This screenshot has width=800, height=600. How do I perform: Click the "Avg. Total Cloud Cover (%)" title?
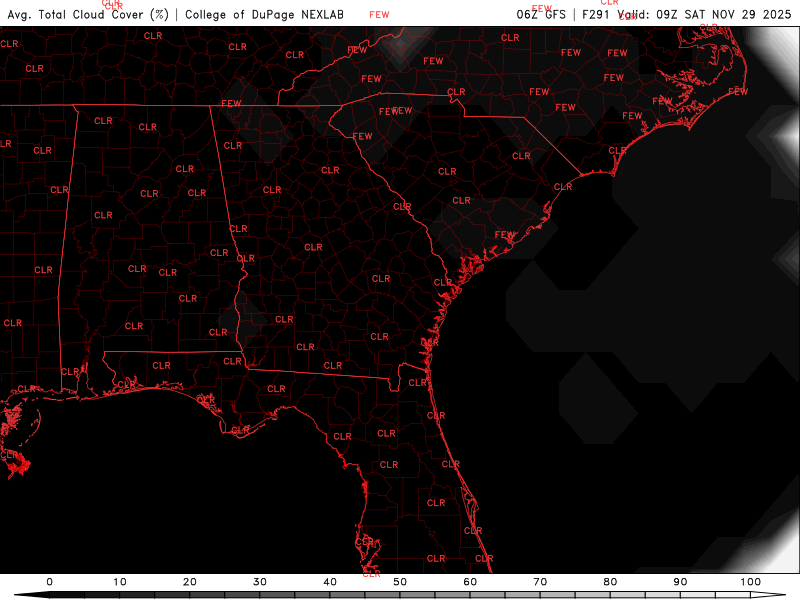[x=88, y=14]
